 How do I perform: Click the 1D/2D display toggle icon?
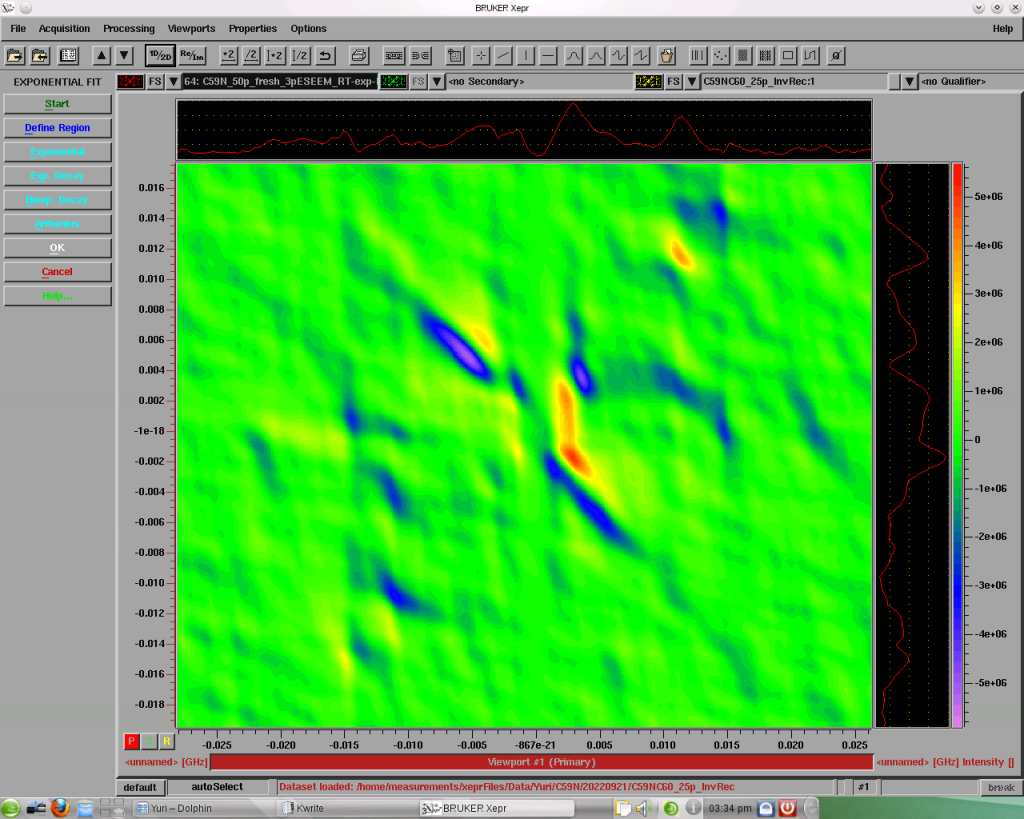[159, 55]
